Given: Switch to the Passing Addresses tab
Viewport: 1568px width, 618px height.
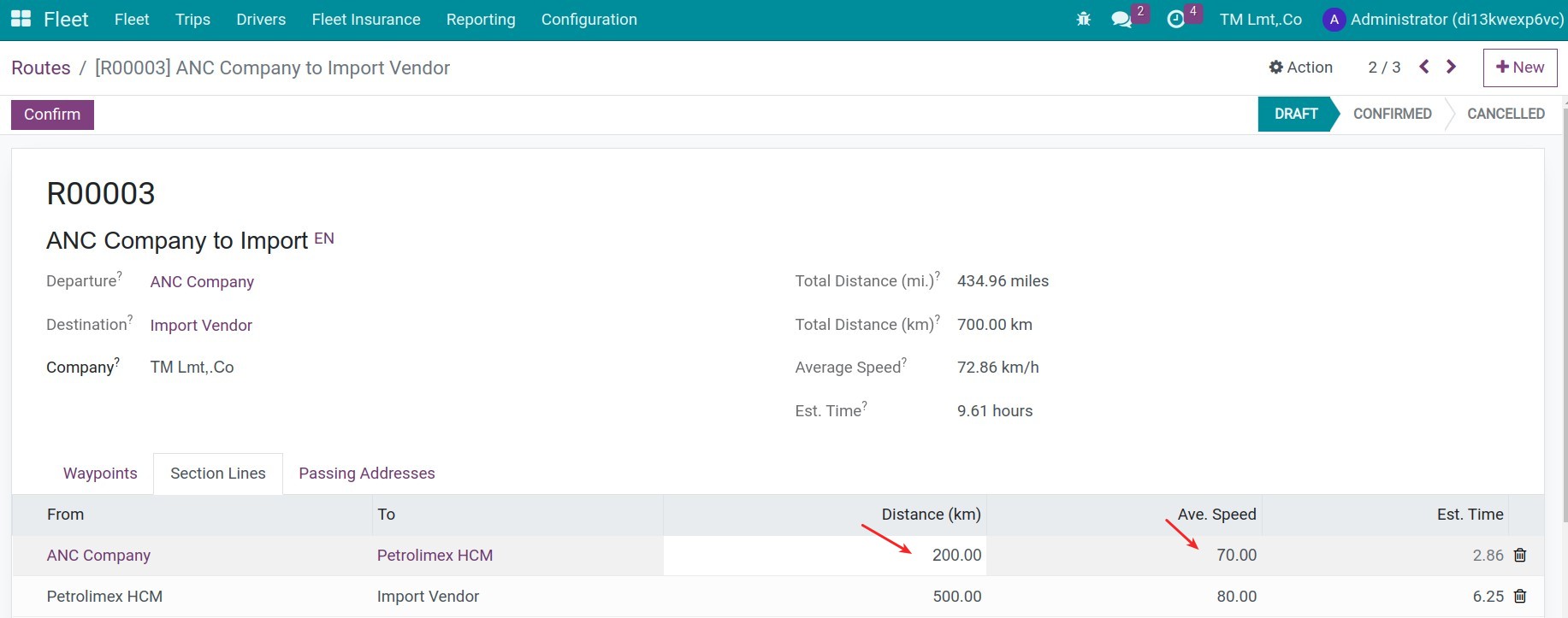Looking at the screenshot, I should (366, 474).
